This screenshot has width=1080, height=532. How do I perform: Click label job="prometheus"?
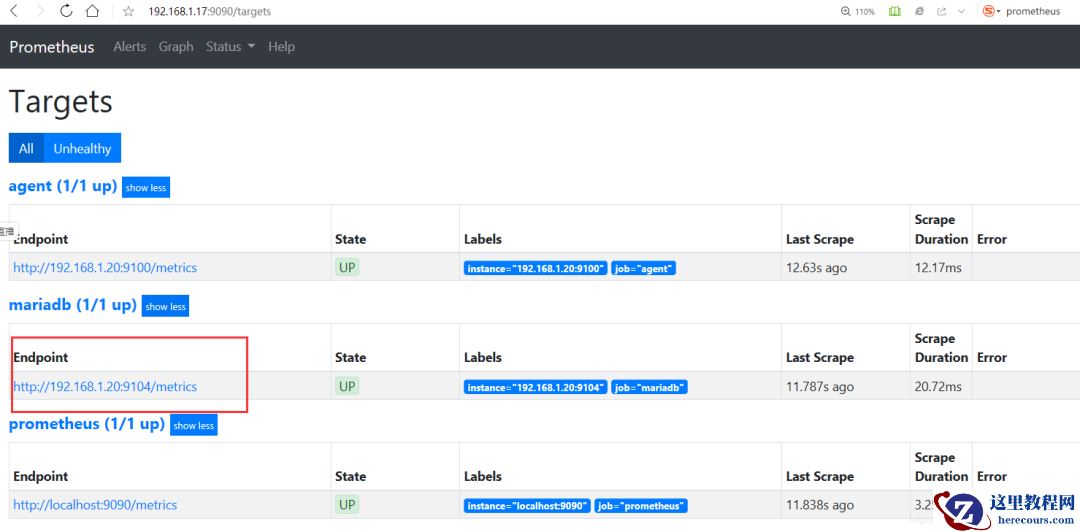pyautogui.click(x=641, y=507)
